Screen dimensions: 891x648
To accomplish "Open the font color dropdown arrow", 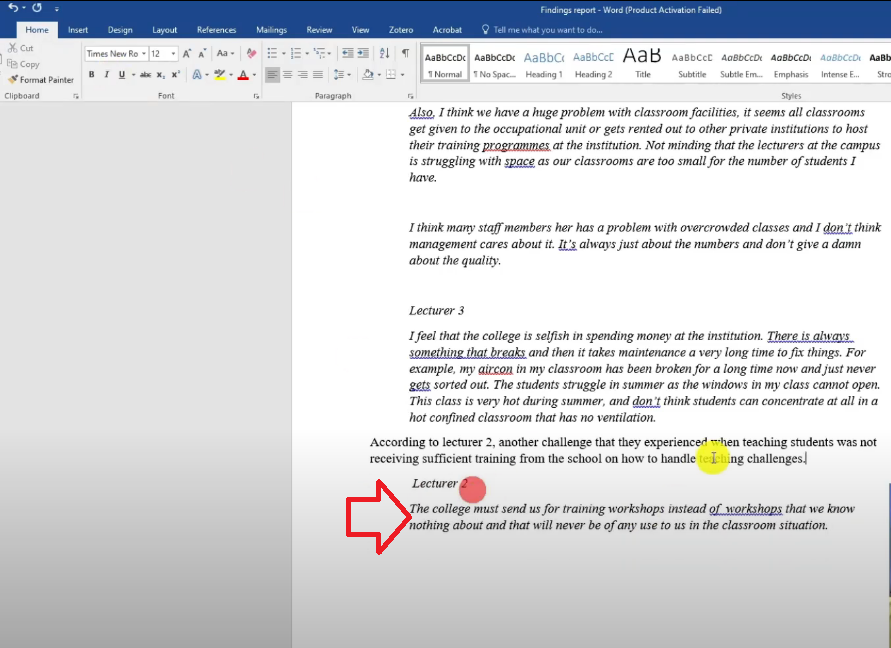I will point(254,74).
